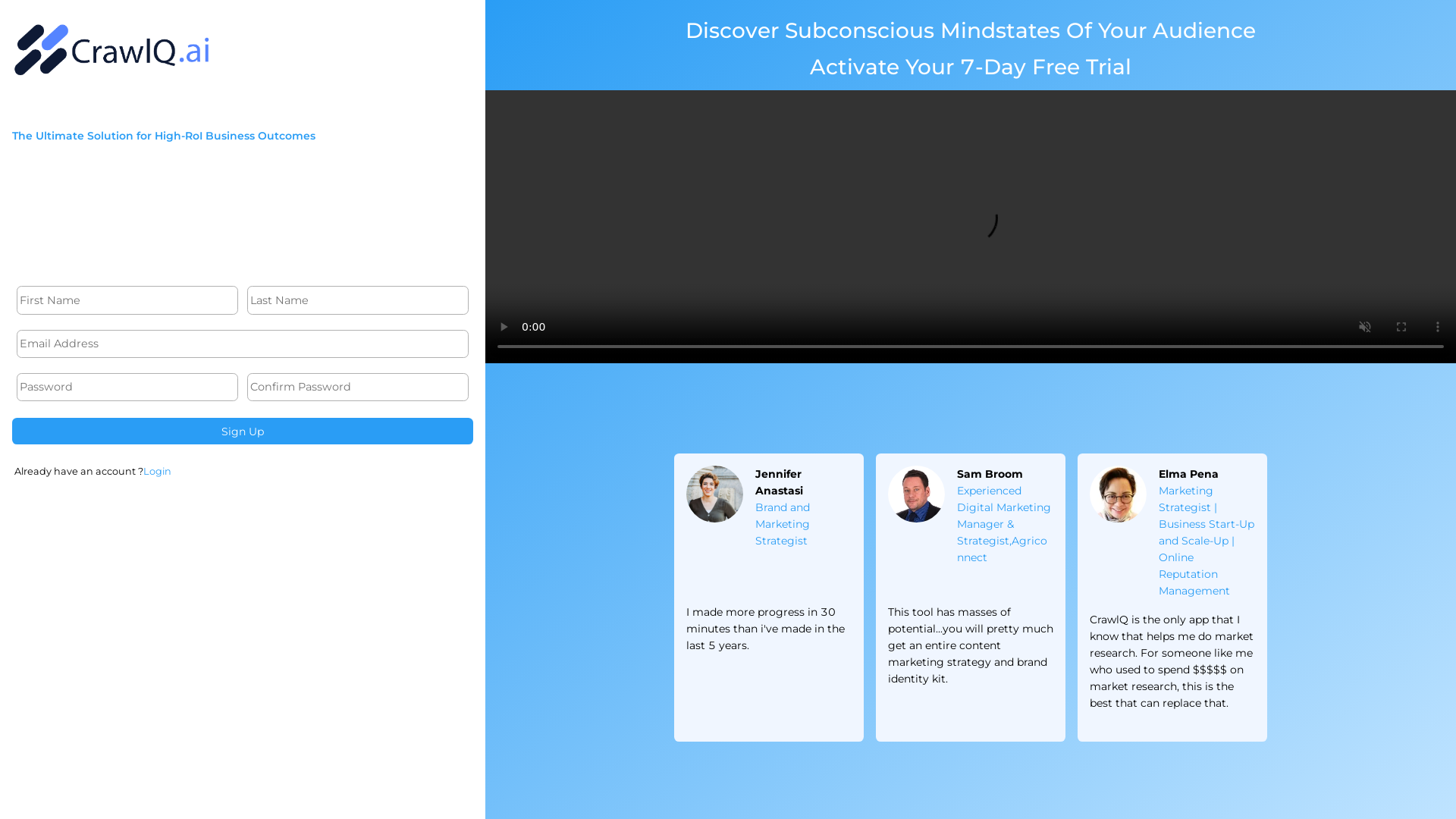Viewport: 1456px width, 819px height.
Task: Click the name Sam Broom
Action: (x=990, y=474)
